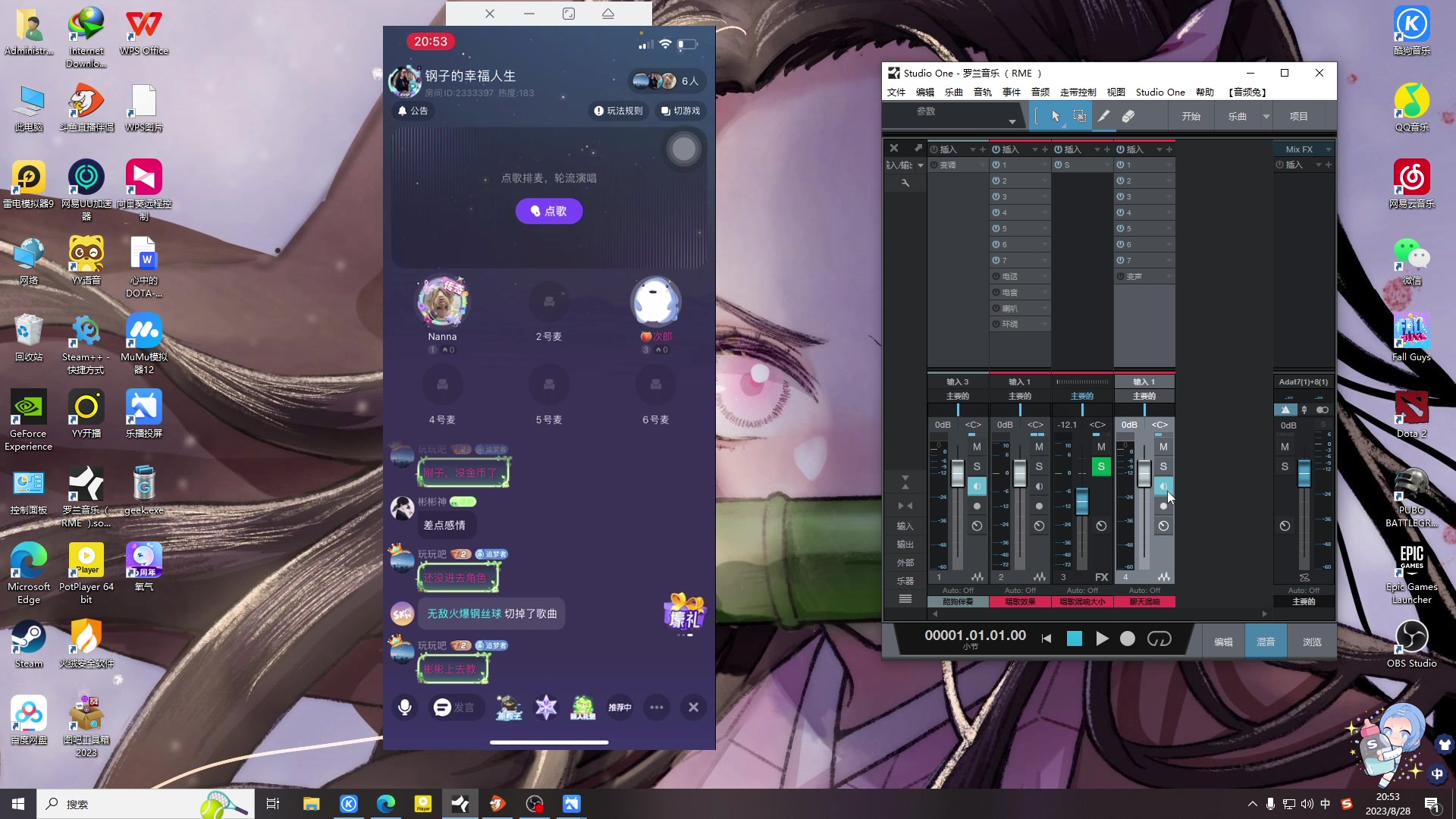1456x819 pixels.
Task: Select the pencil/edit tool in Studio One
Action: tap(1104, 117)
